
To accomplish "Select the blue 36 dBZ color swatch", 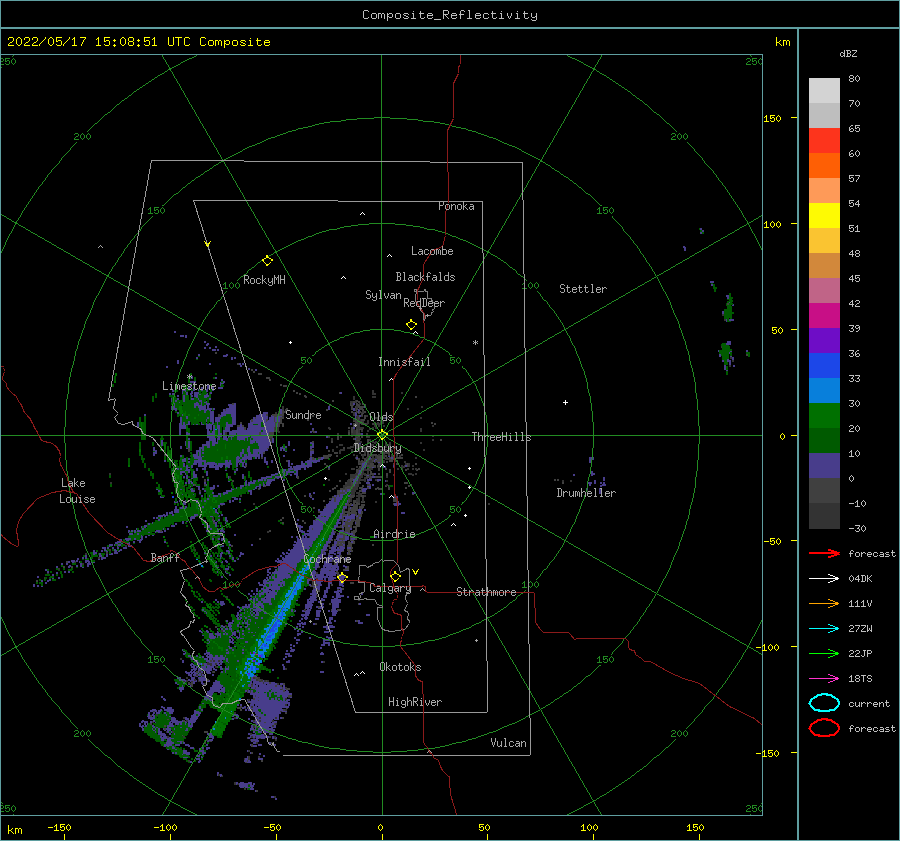I will click(824, 365).
